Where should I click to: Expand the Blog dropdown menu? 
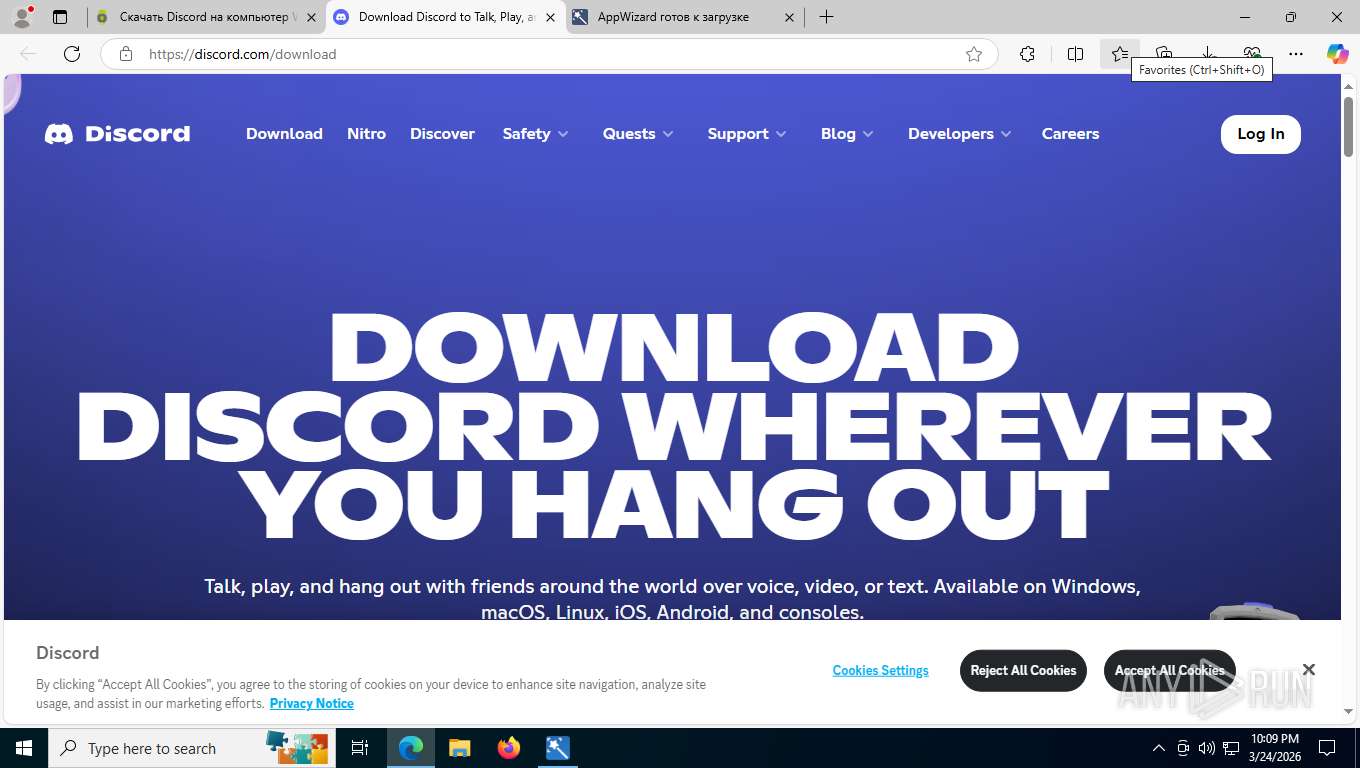point(847,134)
